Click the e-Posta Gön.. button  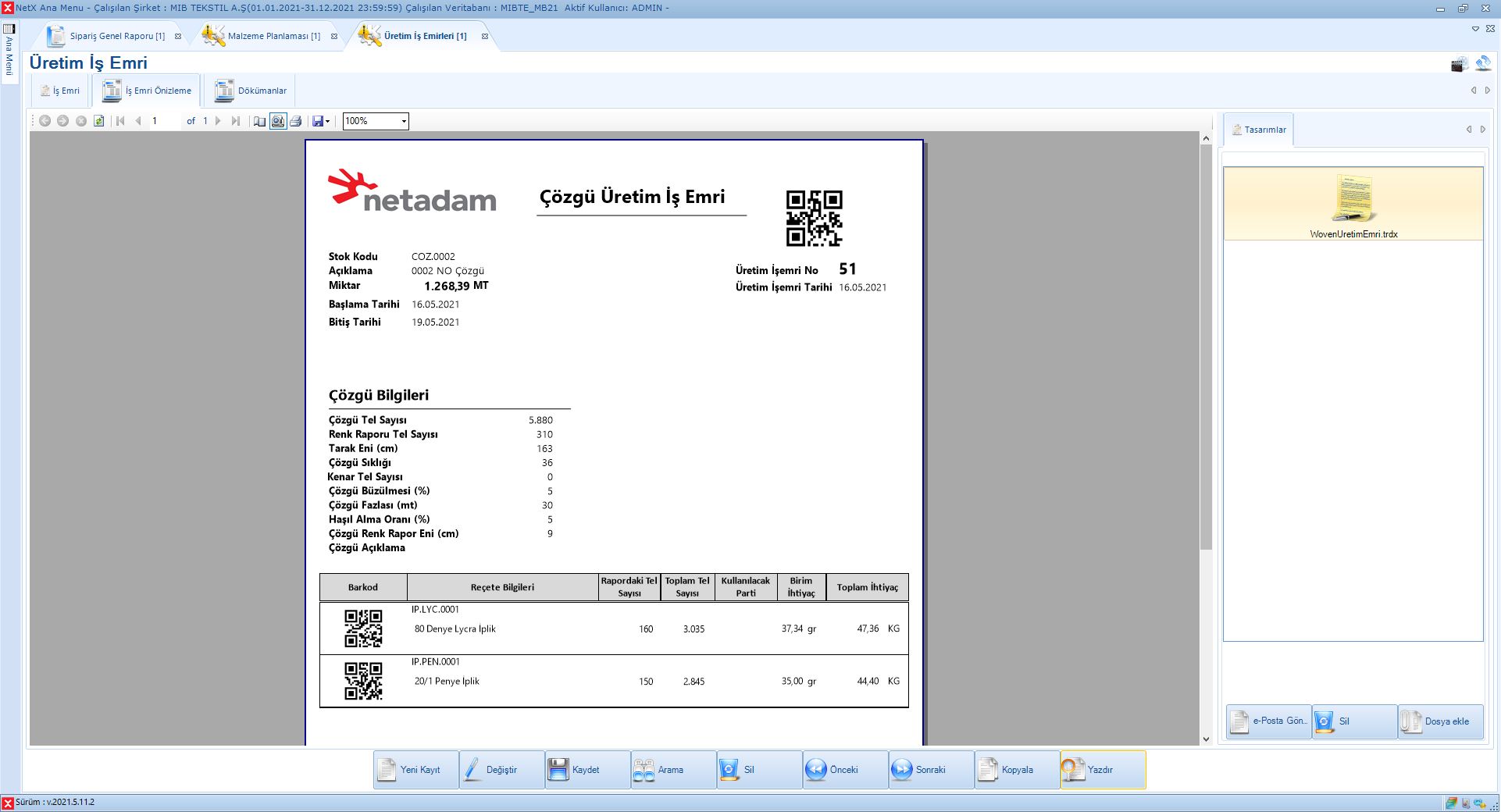coord(1268,721)
